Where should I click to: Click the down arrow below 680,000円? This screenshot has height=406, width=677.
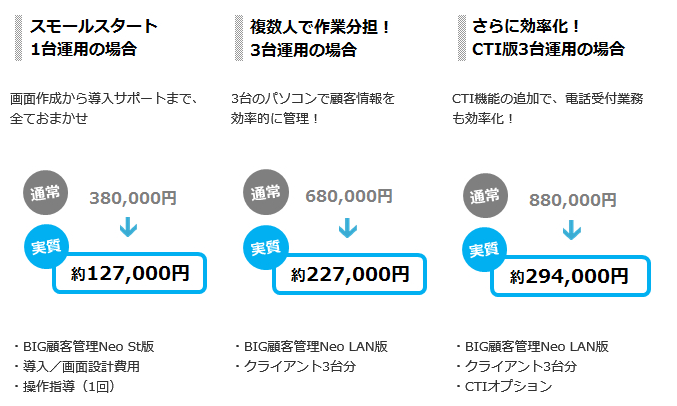[348, 228]
